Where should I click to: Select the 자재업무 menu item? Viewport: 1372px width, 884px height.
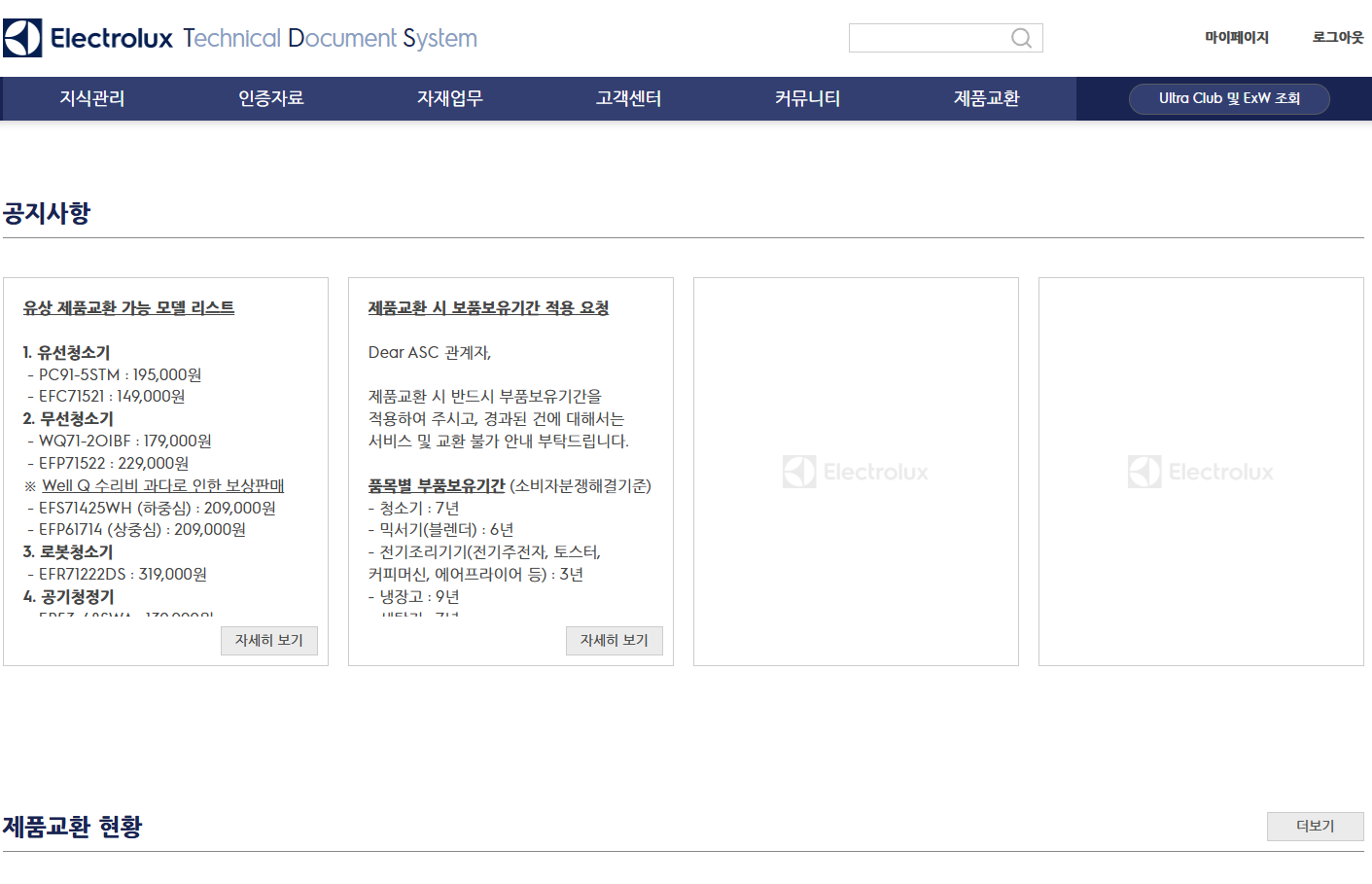coord(448,98)
